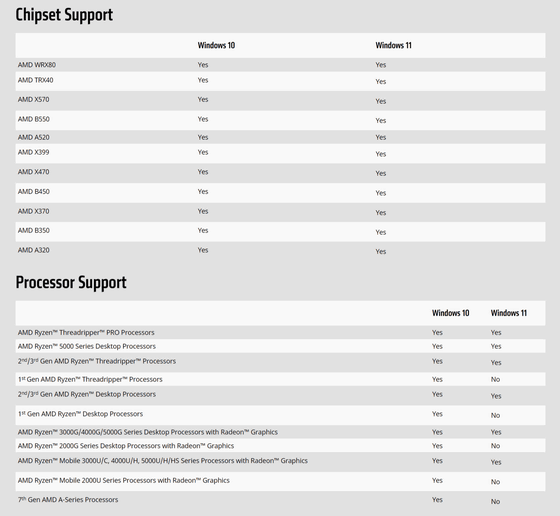
Task: Click Windows 11 column header in chipset table
Action: click(393, 45)
